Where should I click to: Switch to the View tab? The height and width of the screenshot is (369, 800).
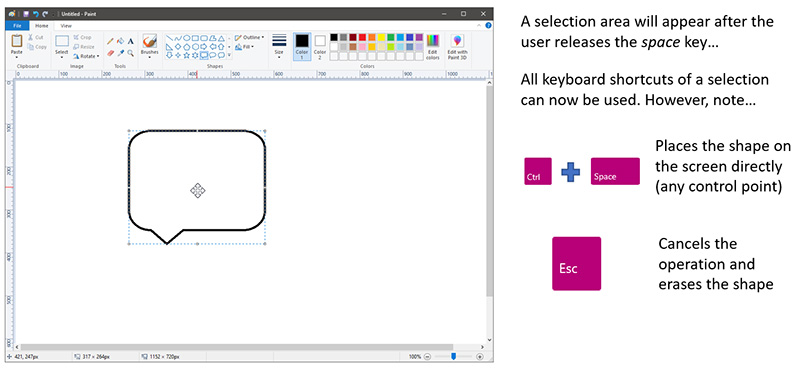(66, 26)
